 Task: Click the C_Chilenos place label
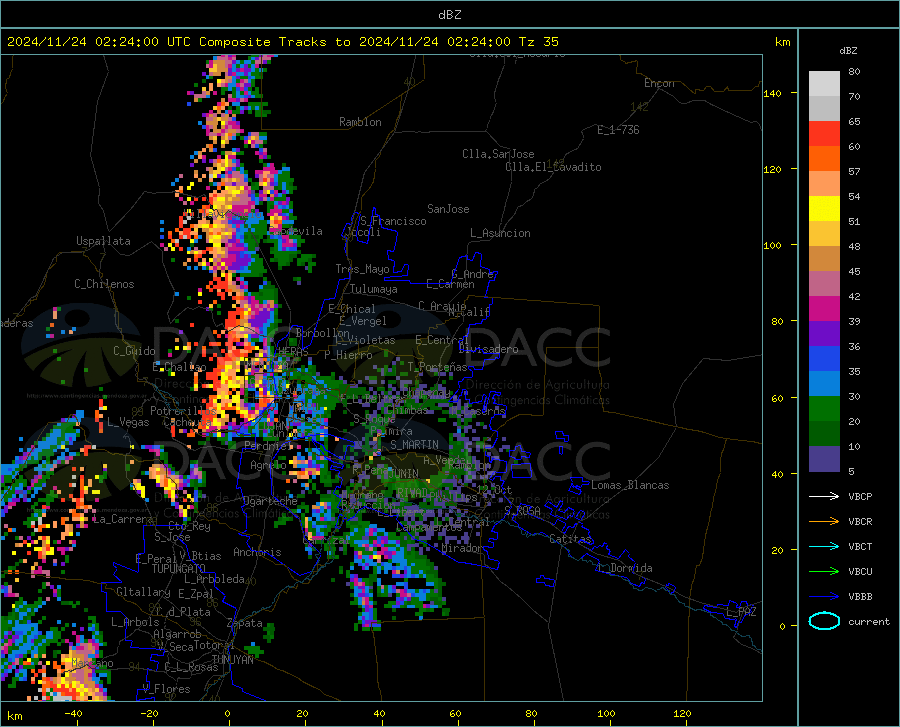[x=104, y=284]
